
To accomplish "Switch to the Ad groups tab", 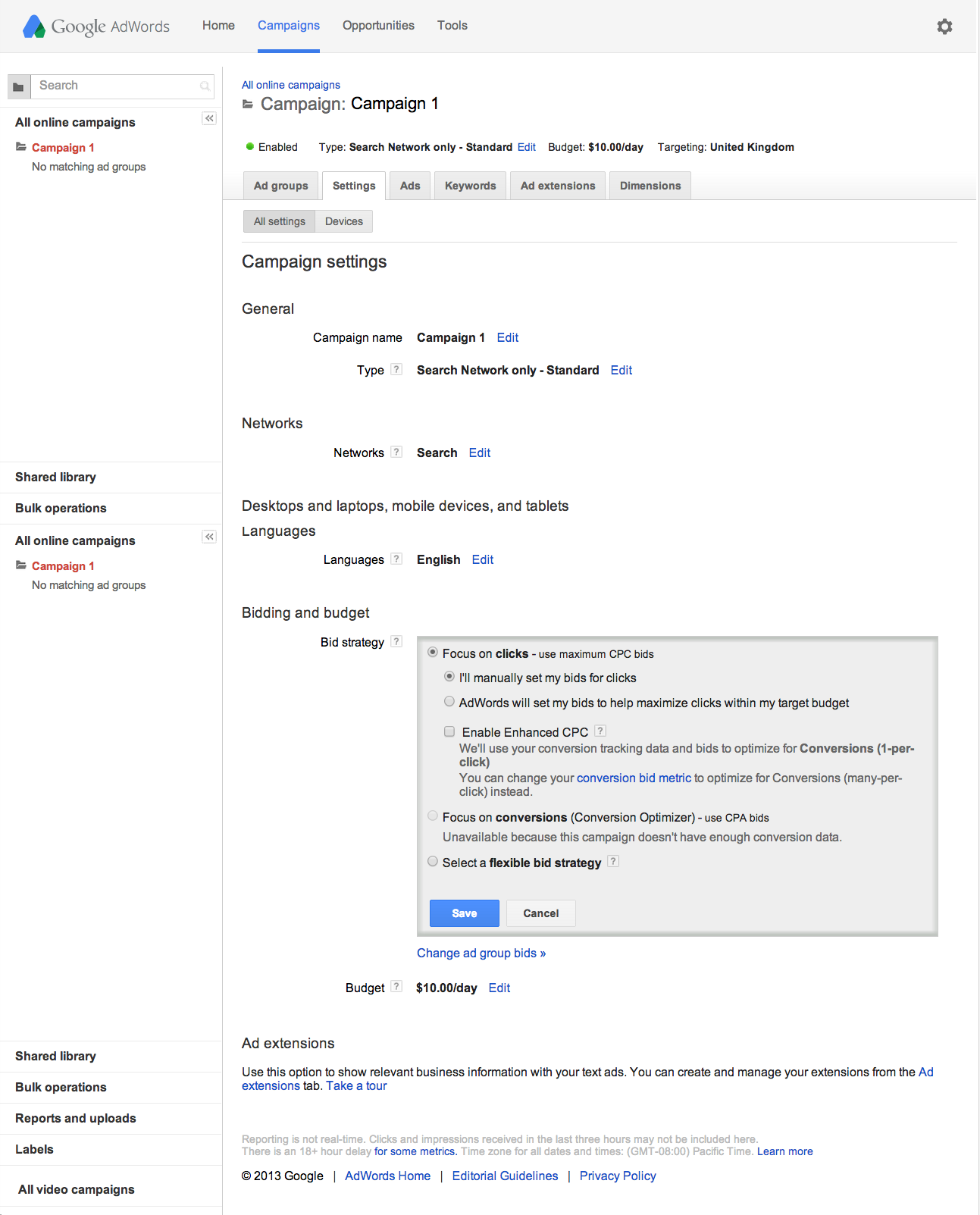I will point(281,186).
